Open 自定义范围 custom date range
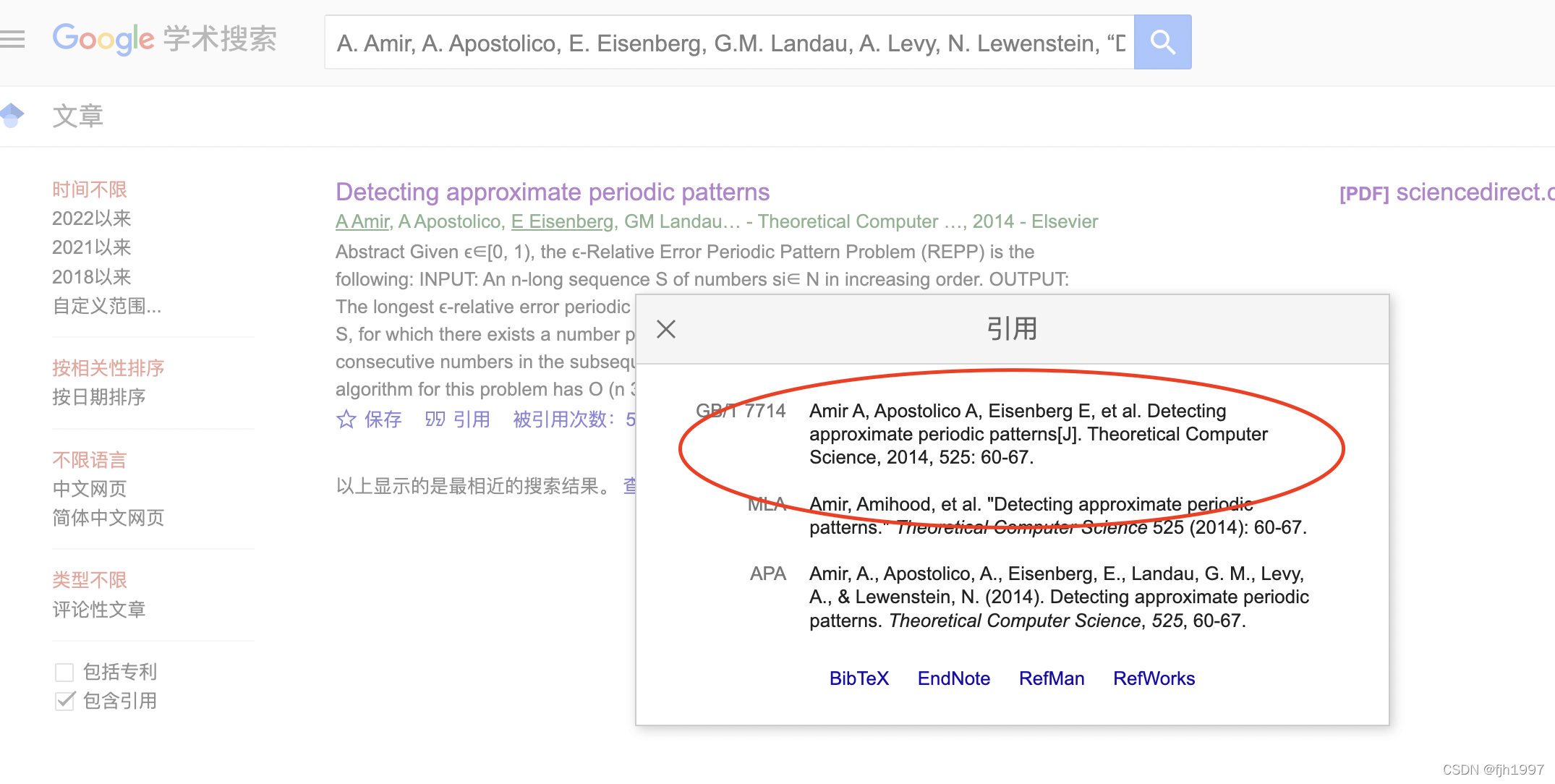This screenshot has height=784, width=1555. 107,306
